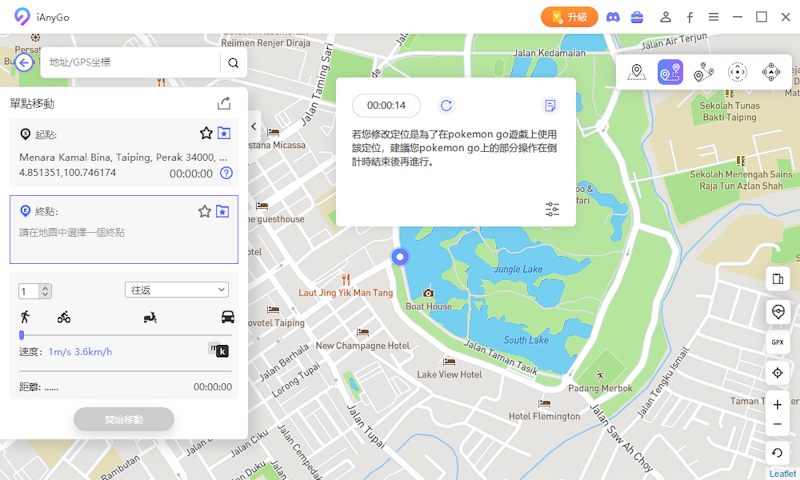Image resolution: width=800 pixels, height=480 pixels.
Task: Open the cooldown notes list icon
Action: (550, 106)
